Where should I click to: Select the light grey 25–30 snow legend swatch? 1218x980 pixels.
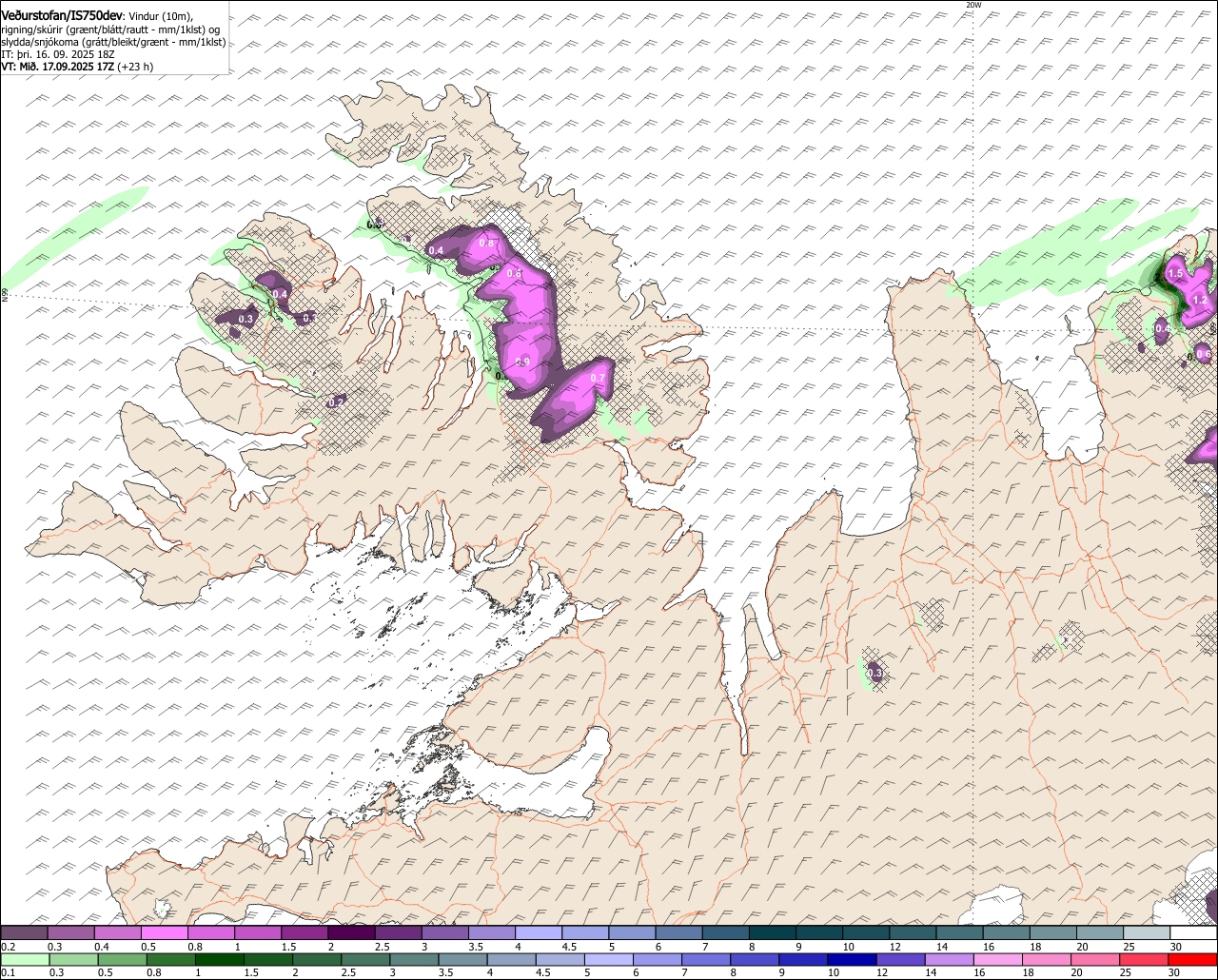click(1148, 932)
